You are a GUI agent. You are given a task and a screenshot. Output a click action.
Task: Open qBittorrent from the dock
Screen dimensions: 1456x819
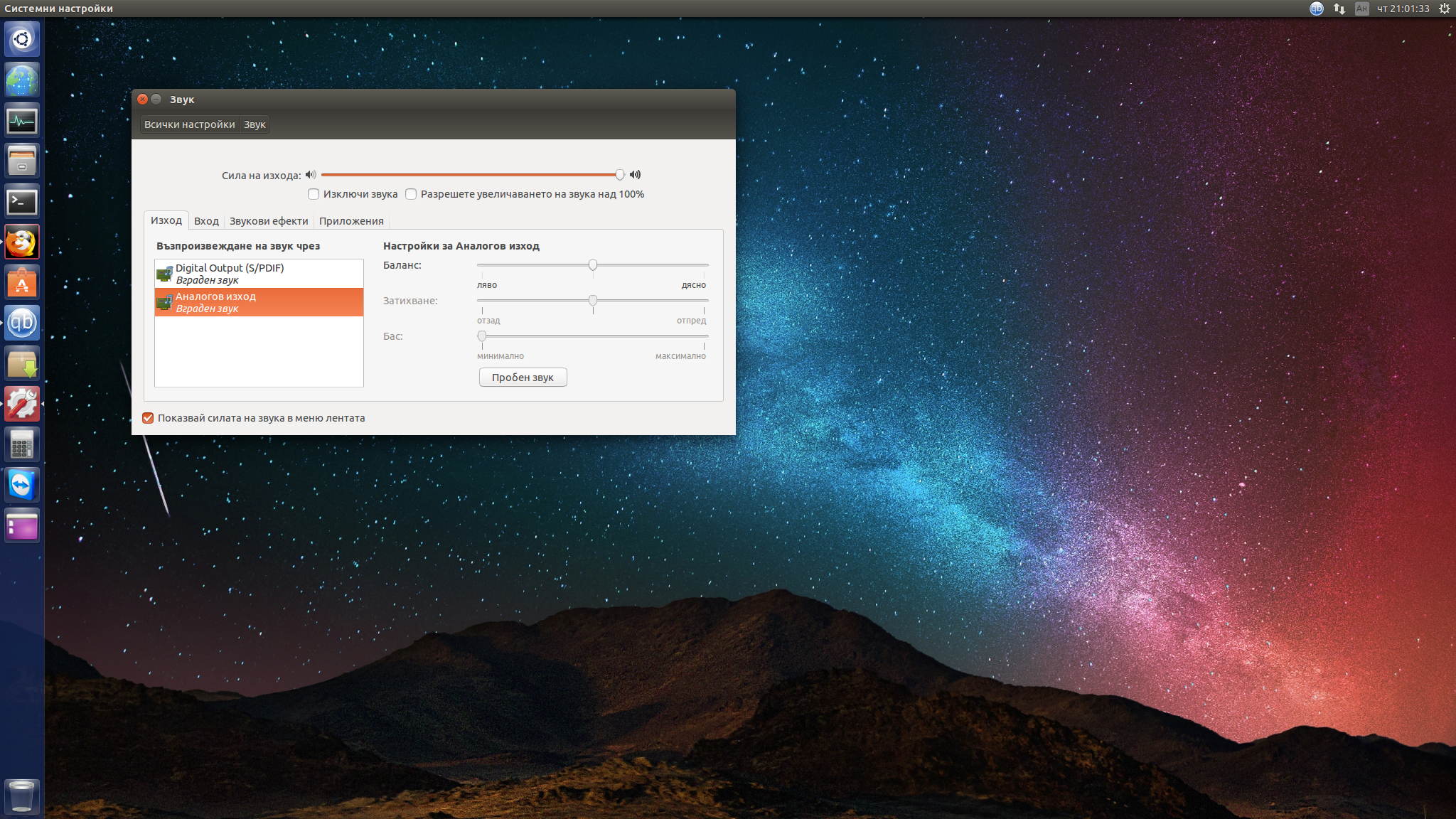point(22,323)
